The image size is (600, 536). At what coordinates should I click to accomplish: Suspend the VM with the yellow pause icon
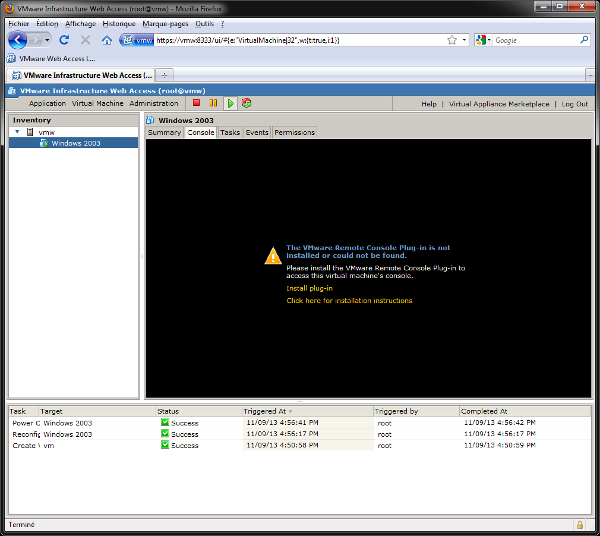[214, 103]
